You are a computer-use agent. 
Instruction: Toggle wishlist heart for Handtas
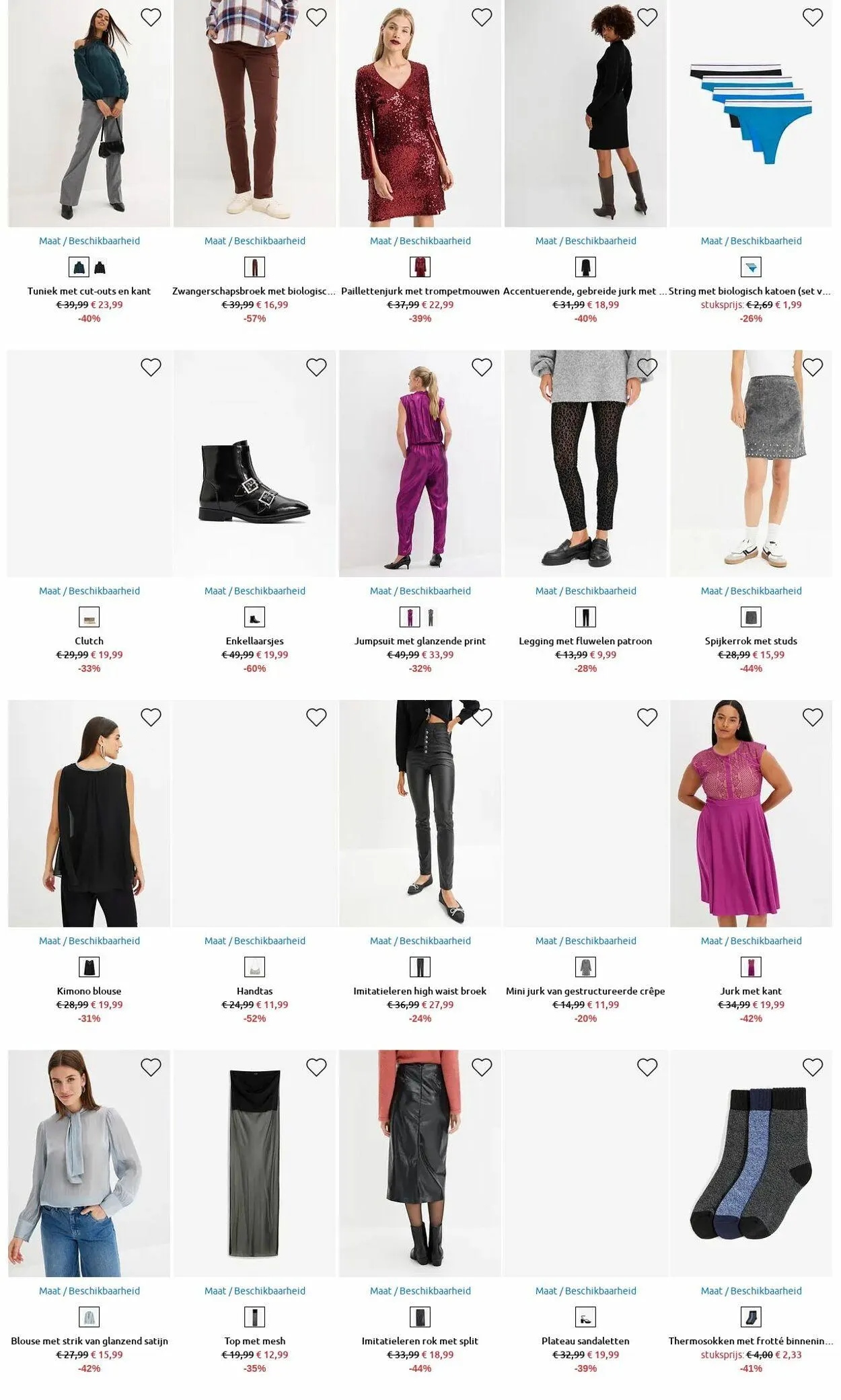coord(316,717)
